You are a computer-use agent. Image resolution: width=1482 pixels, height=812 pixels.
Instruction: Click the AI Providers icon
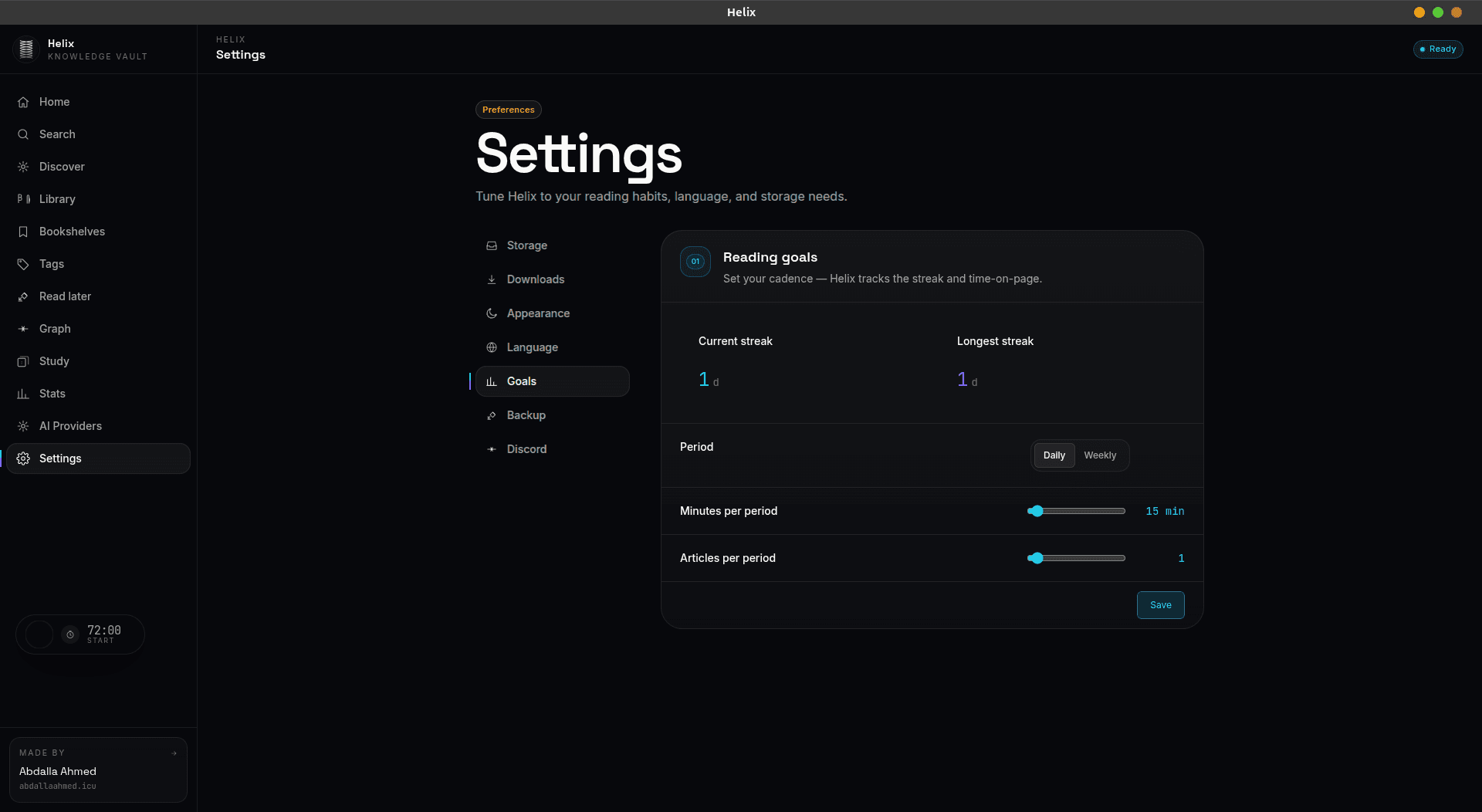(23, 426)
